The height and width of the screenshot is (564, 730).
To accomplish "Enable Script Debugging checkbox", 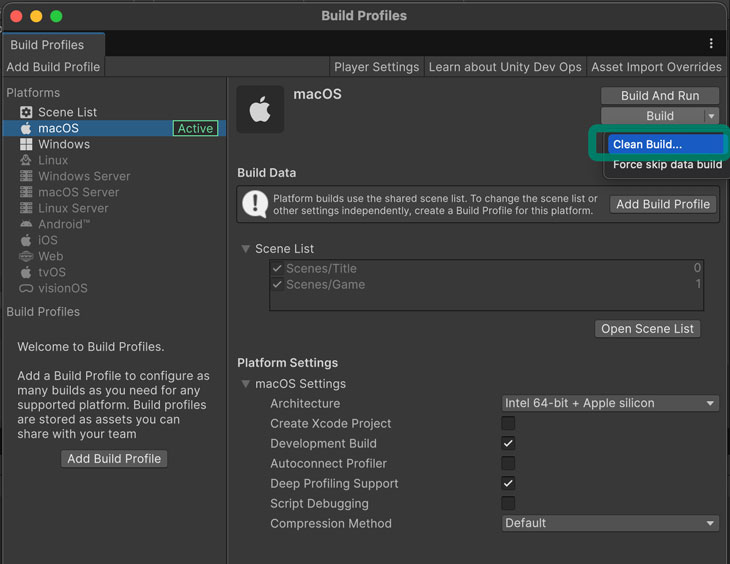I will click(x=508, y=503).
